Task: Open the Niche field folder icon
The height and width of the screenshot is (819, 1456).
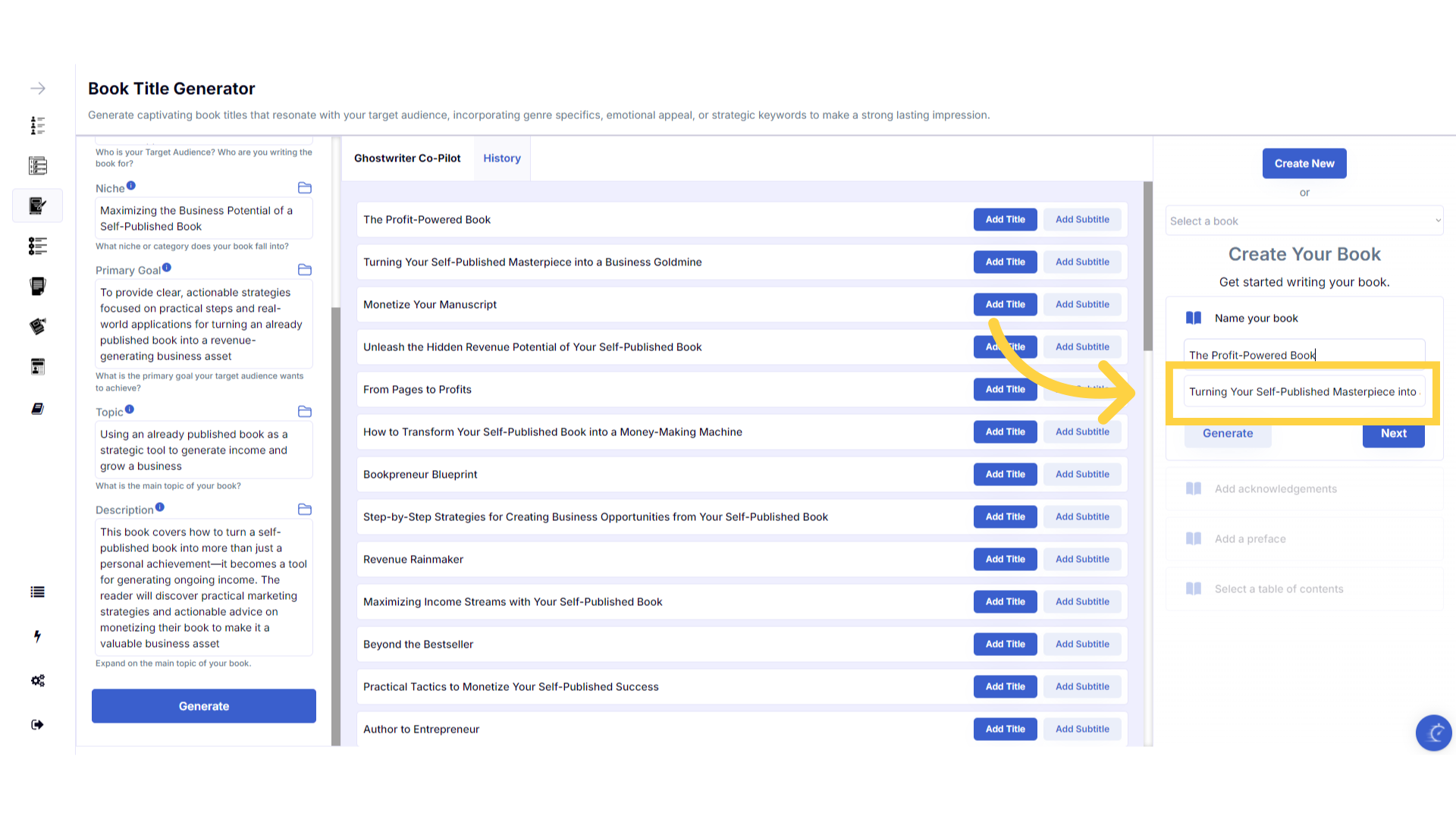Action: (305, 188)
